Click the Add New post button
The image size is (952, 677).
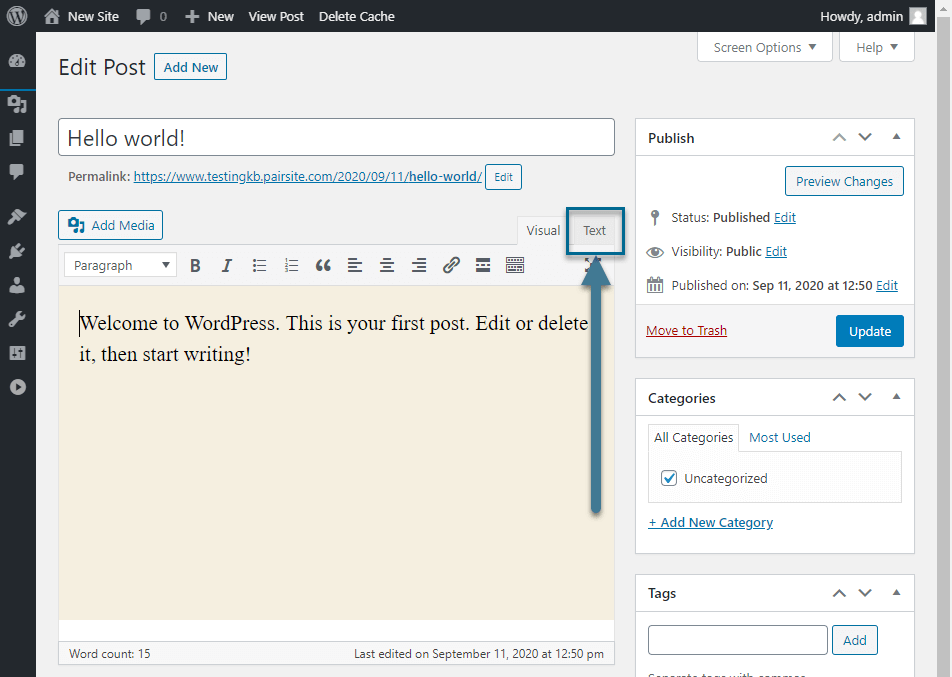pyautogui.click(x=191, y=67)
